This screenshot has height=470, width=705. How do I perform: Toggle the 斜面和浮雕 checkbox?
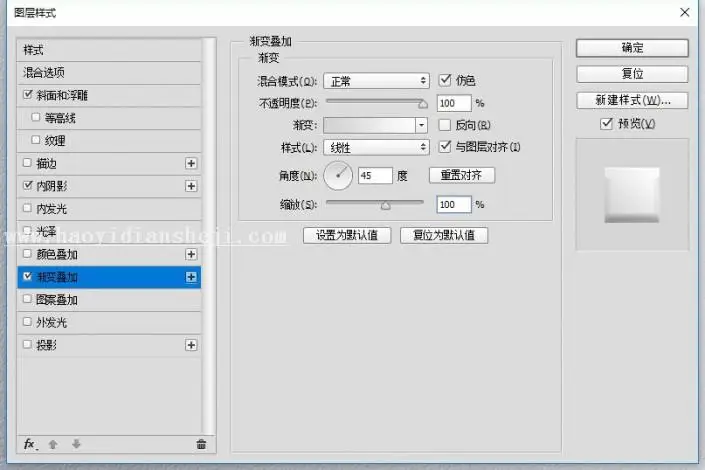pos(28,94)
